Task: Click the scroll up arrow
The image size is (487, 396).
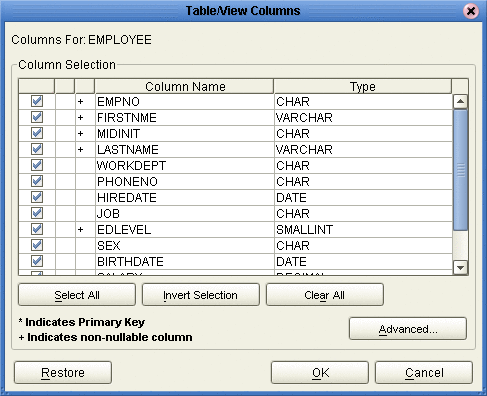Action: [460, 101]
